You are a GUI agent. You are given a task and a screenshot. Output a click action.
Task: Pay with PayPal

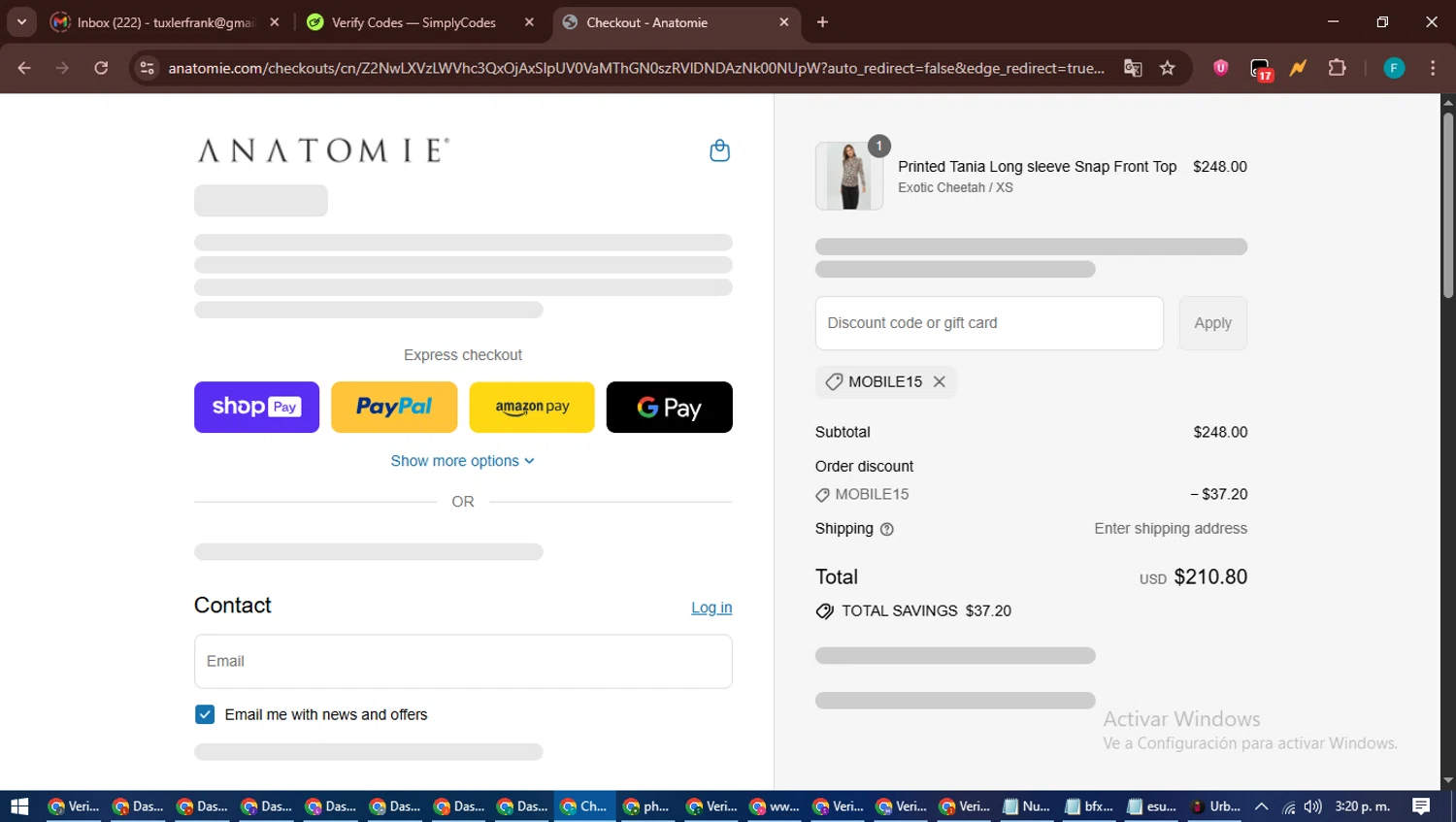(x=394, y=408)
